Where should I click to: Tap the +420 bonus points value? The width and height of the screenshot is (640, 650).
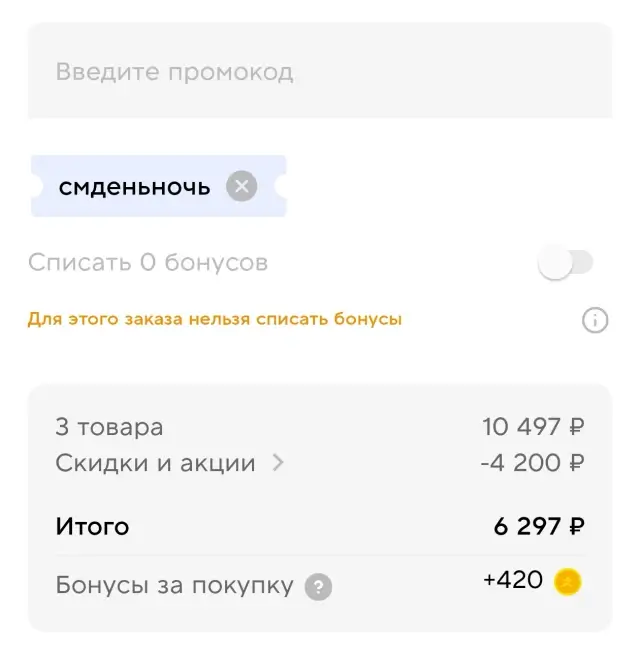point(512,580)
